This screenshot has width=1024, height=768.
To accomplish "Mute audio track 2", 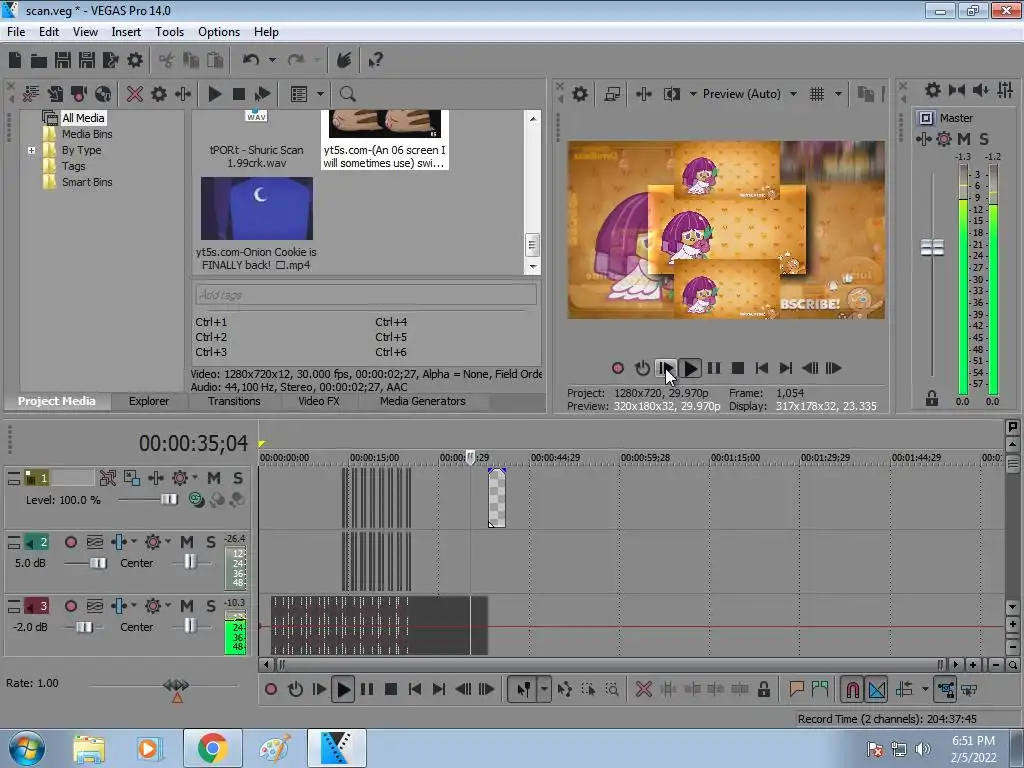I will pos(187,542).
